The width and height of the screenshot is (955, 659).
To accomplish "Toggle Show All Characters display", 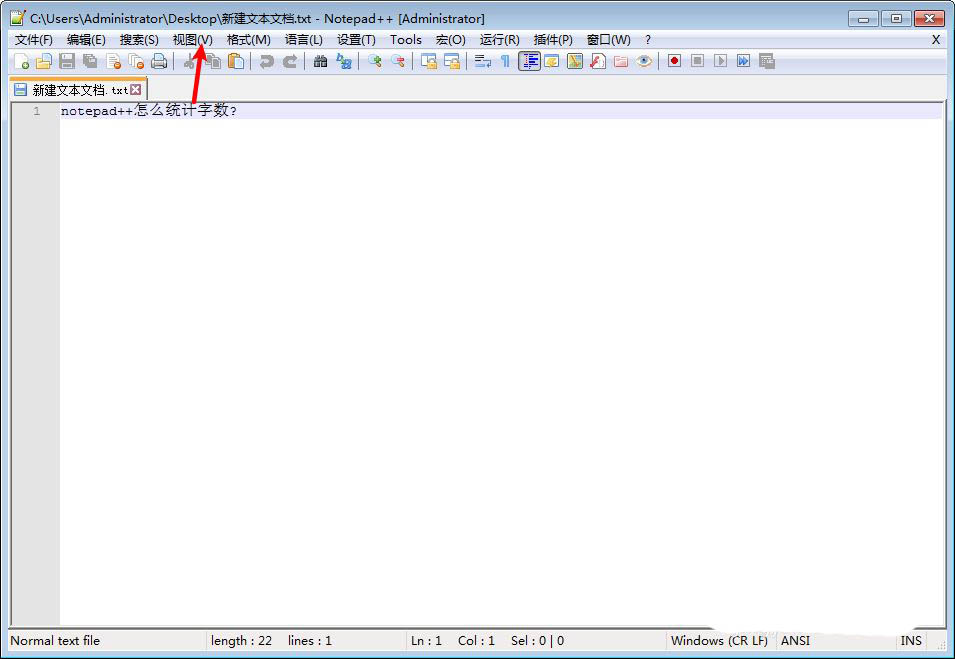I will (505, 61).
